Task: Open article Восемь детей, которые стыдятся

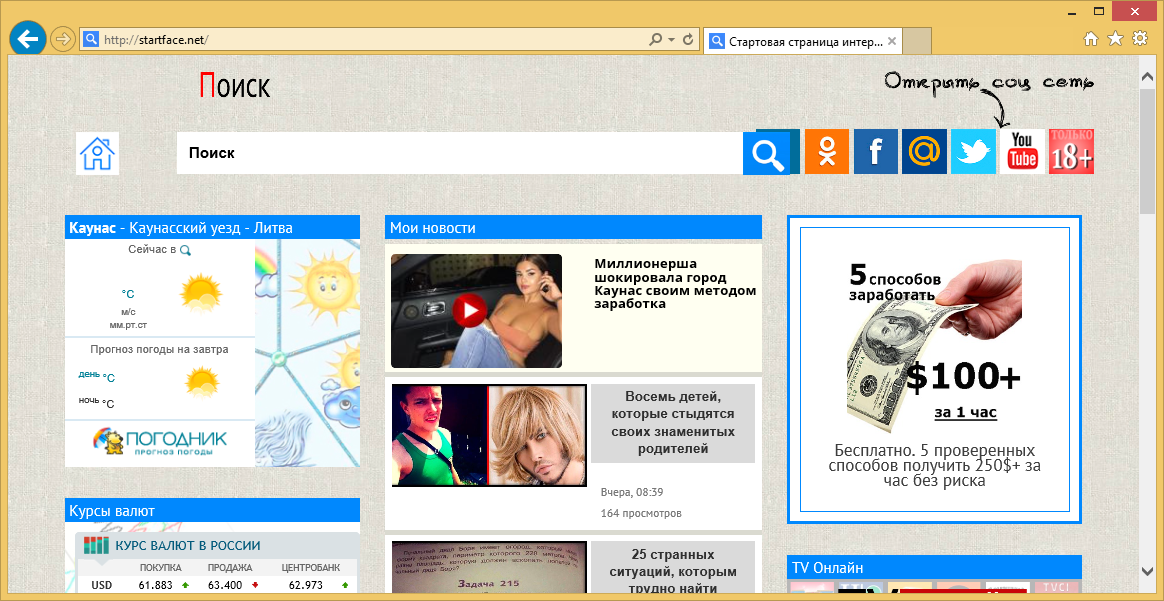Action: tap(673, 423)
